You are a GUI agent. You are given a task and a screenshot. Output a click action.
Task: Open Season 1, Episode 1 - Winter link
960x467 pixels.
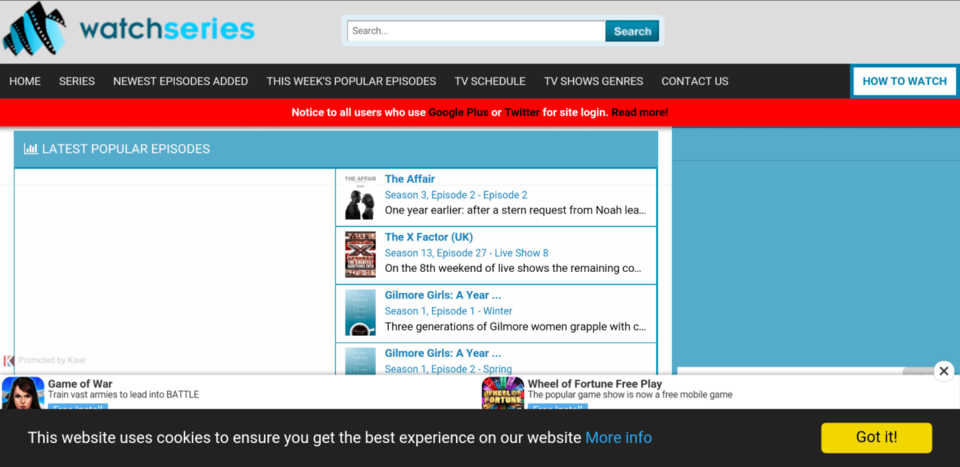click(x=448, y=311)
